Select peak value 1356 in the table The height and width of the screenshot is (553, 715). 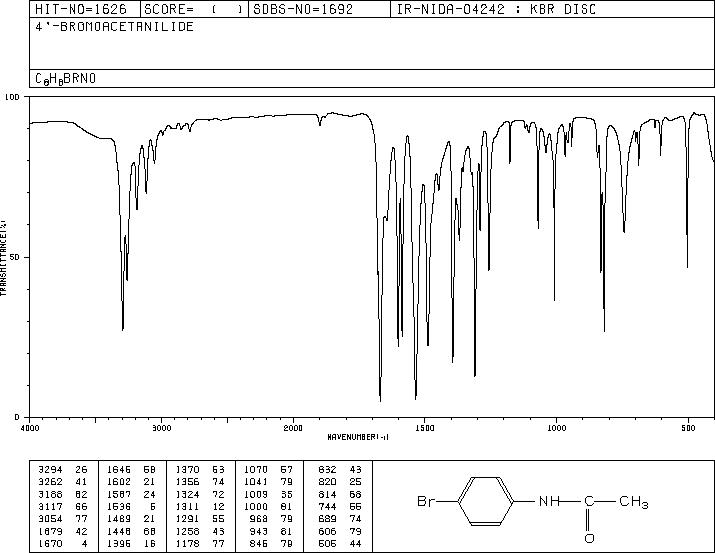[187, 482]
